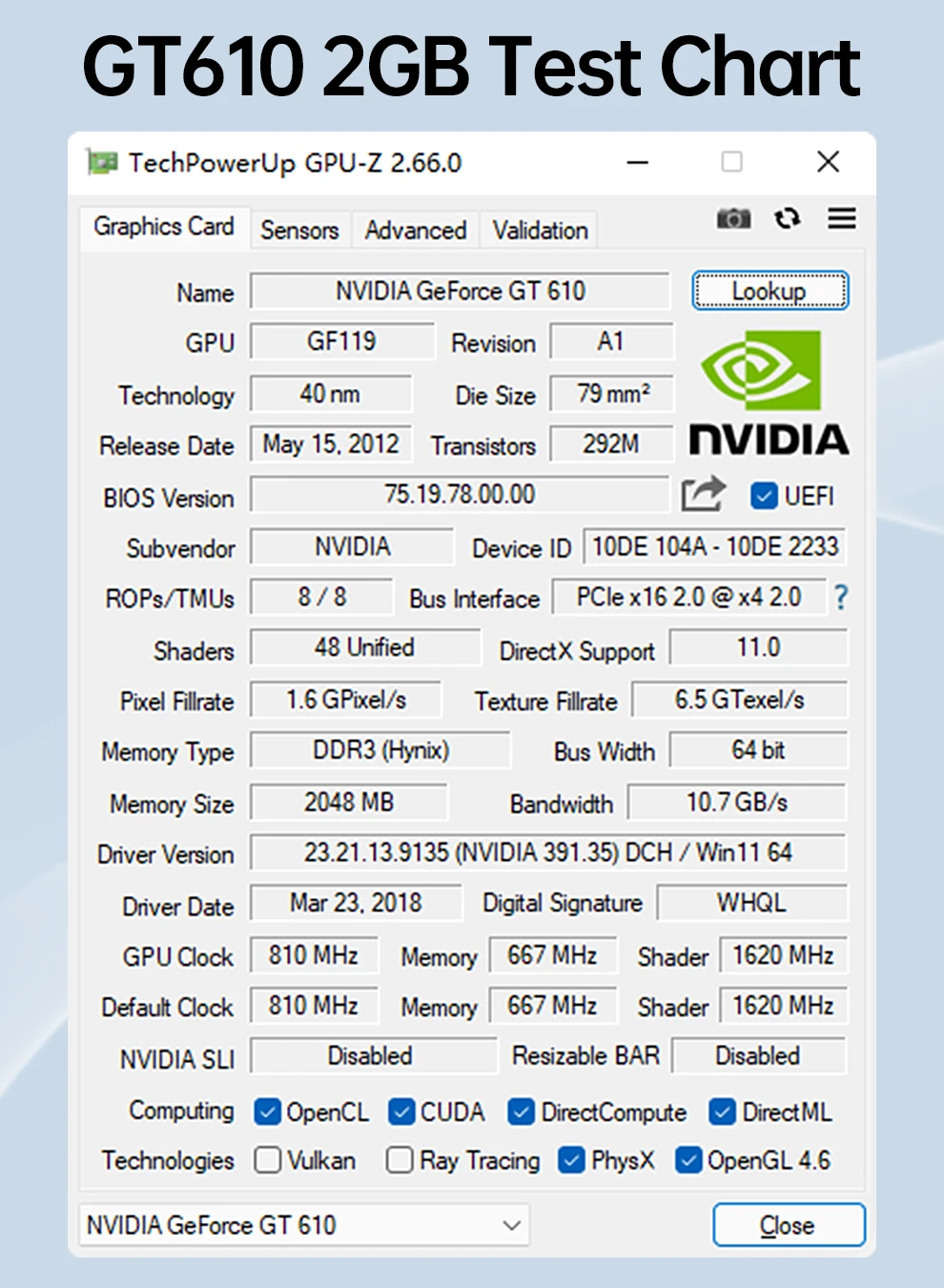This screenshot has height=1288, width=944.
Task: Click the BIOS export share icon
Action: coord(704,494)
